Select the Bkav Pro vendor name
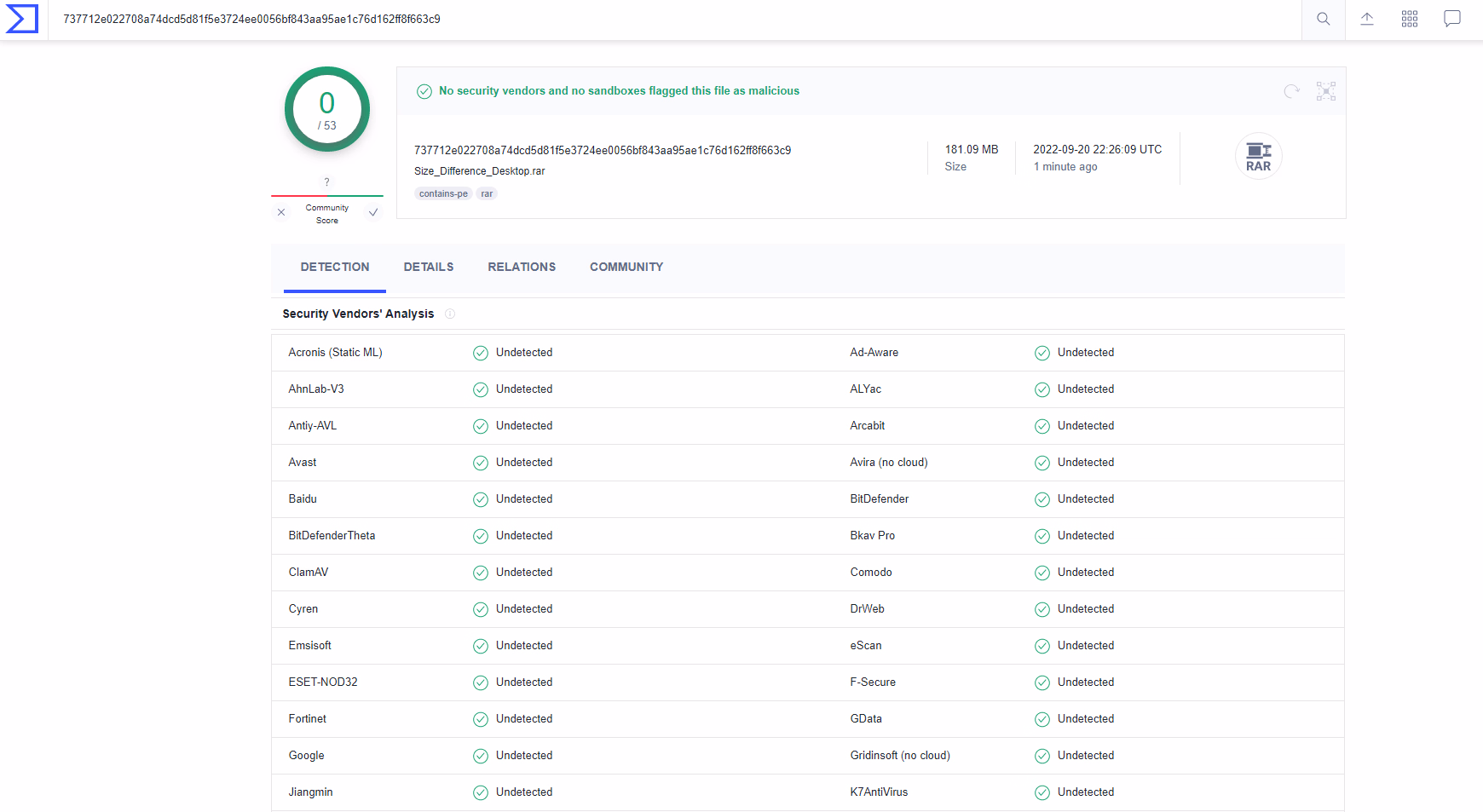 [x=873, y=536]
